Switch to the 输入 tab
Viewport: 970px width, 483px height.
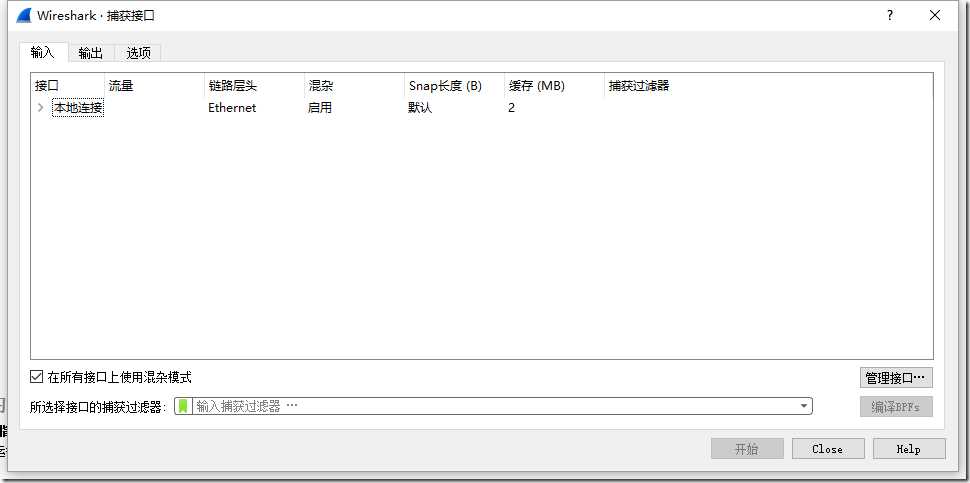click(x=43, y=53)
